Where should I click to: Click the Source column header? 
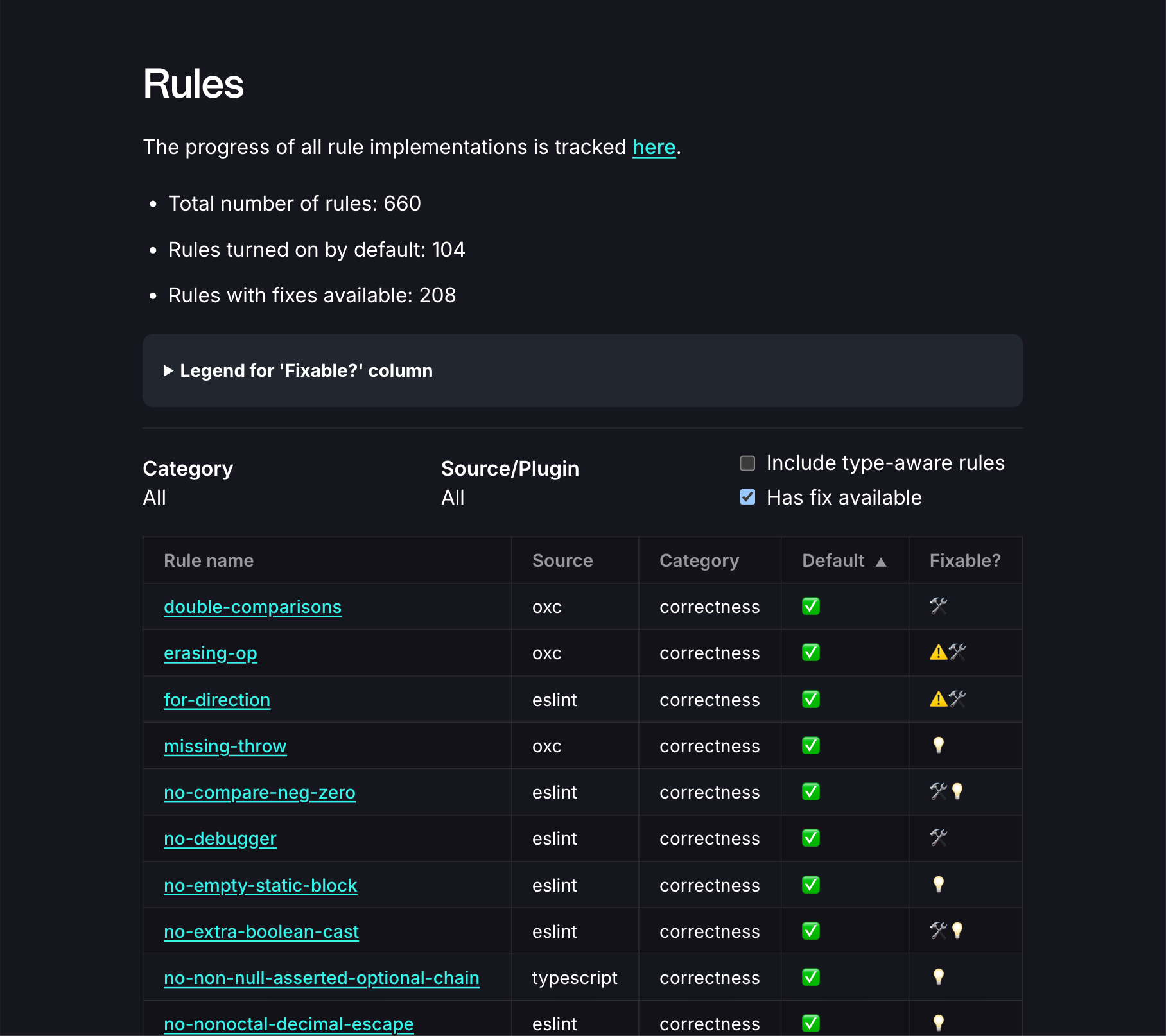562,560
